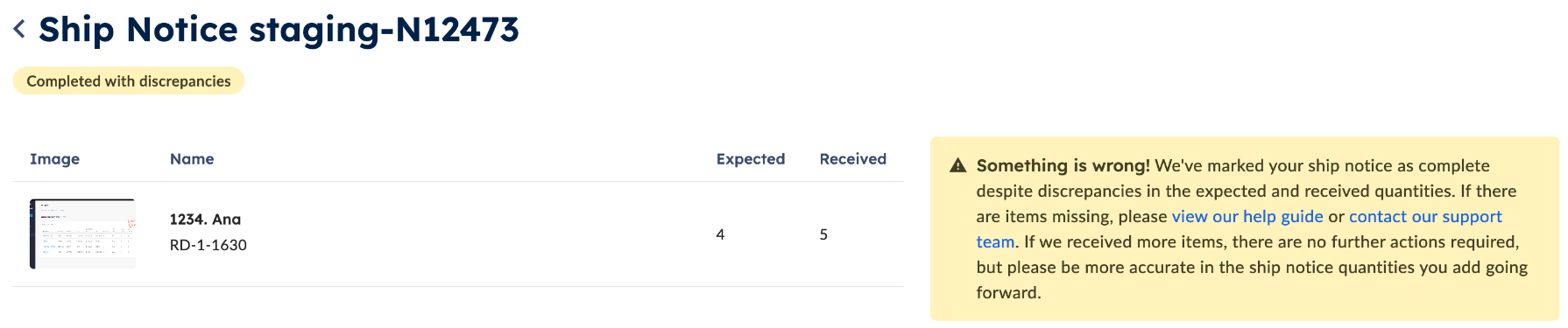The image size is (1568, 328).
Task: Click the word 'forward.' ending the banner
Action: [1009, 292]
